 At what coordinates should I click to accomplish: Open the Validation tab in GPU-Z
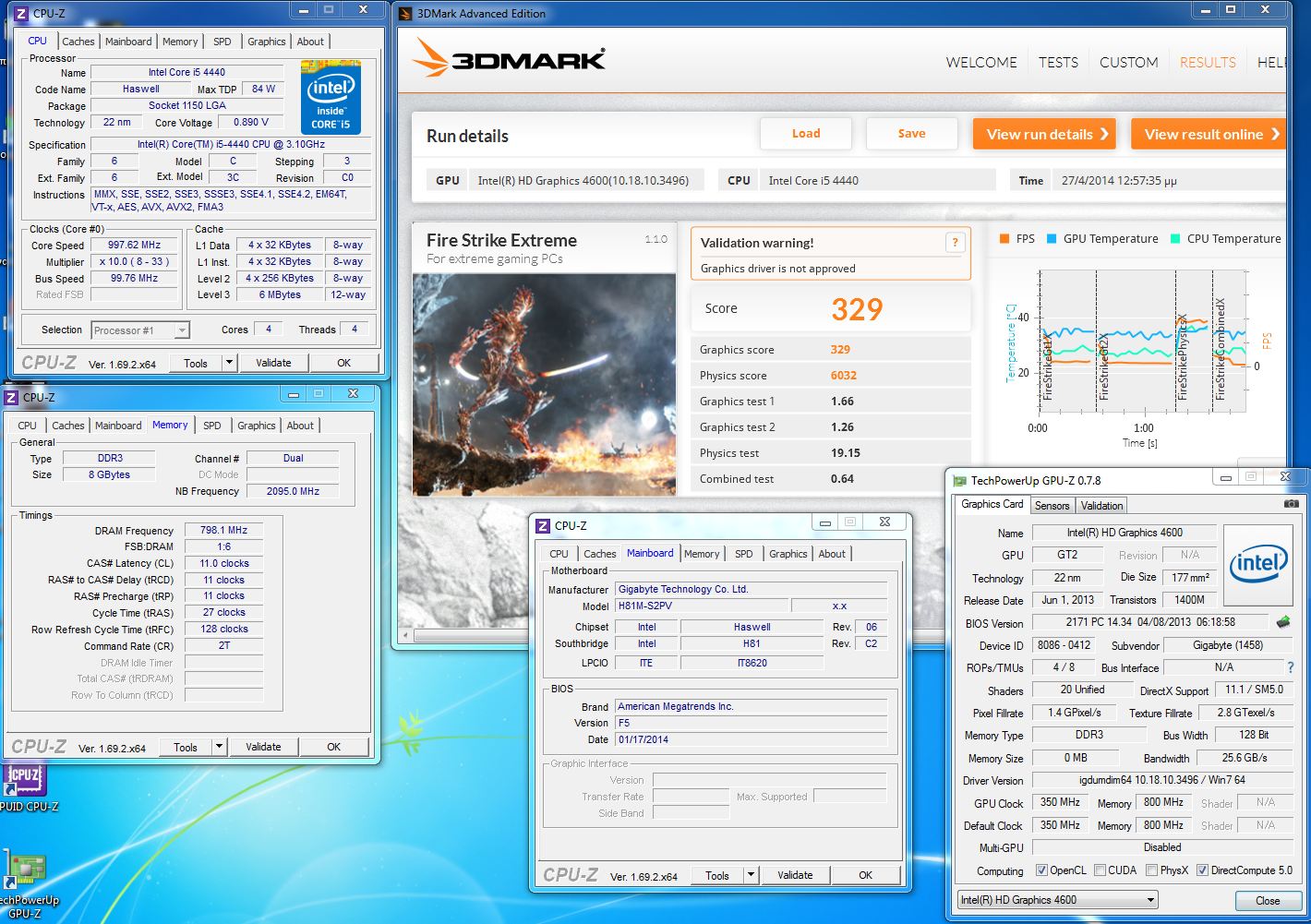[1101, 506]
